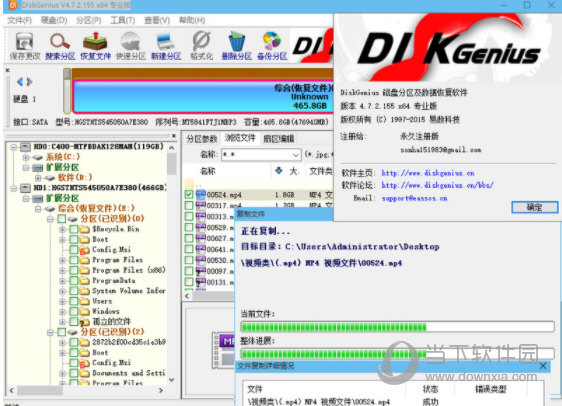This screenshot has height=406, width=562.
Task: Check the Documents and Settings checkbox
Action: (x=74, y=373)
